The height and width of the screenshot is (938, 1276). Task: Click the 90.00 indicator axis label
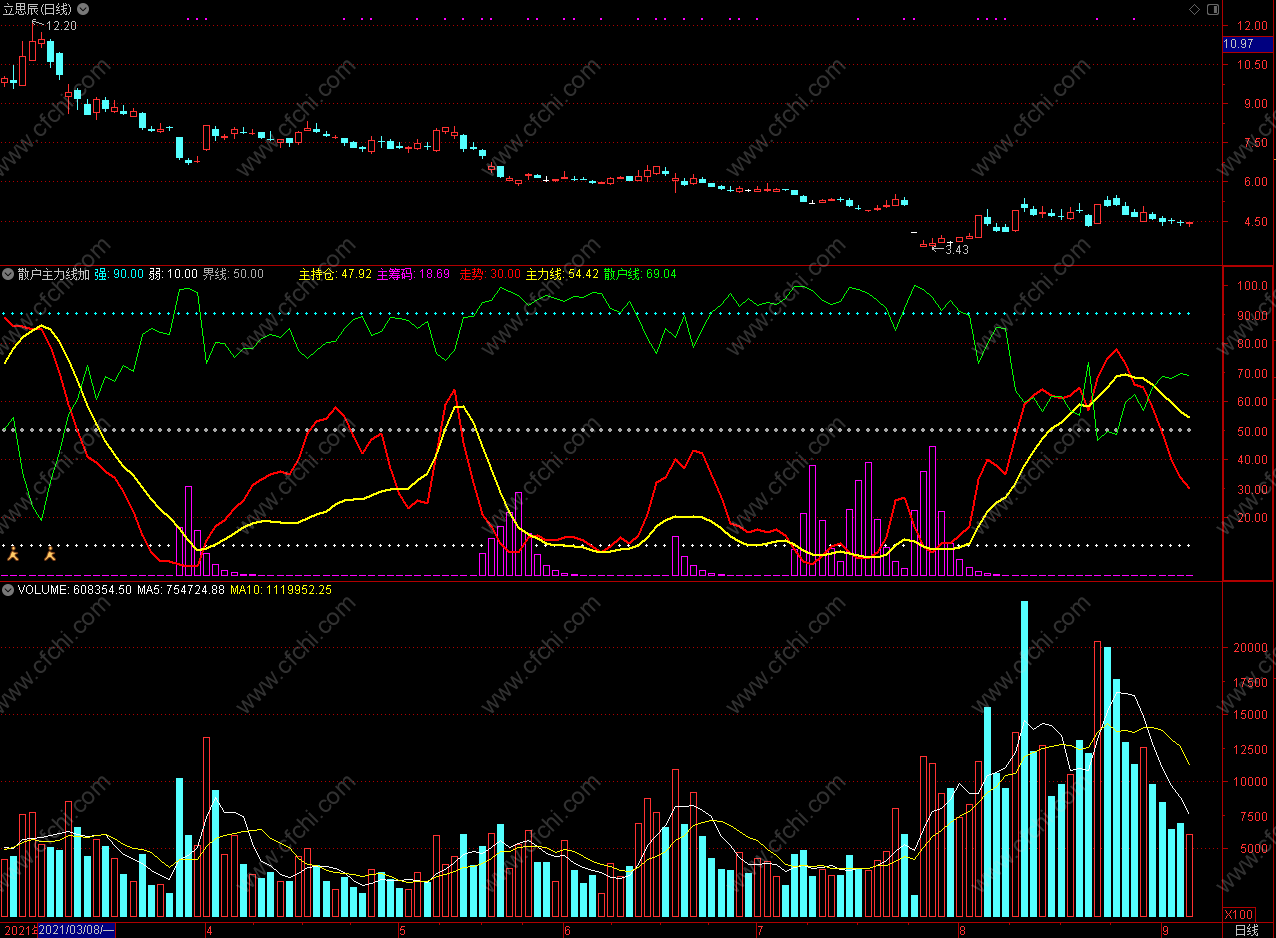[x=1253, y=315]
